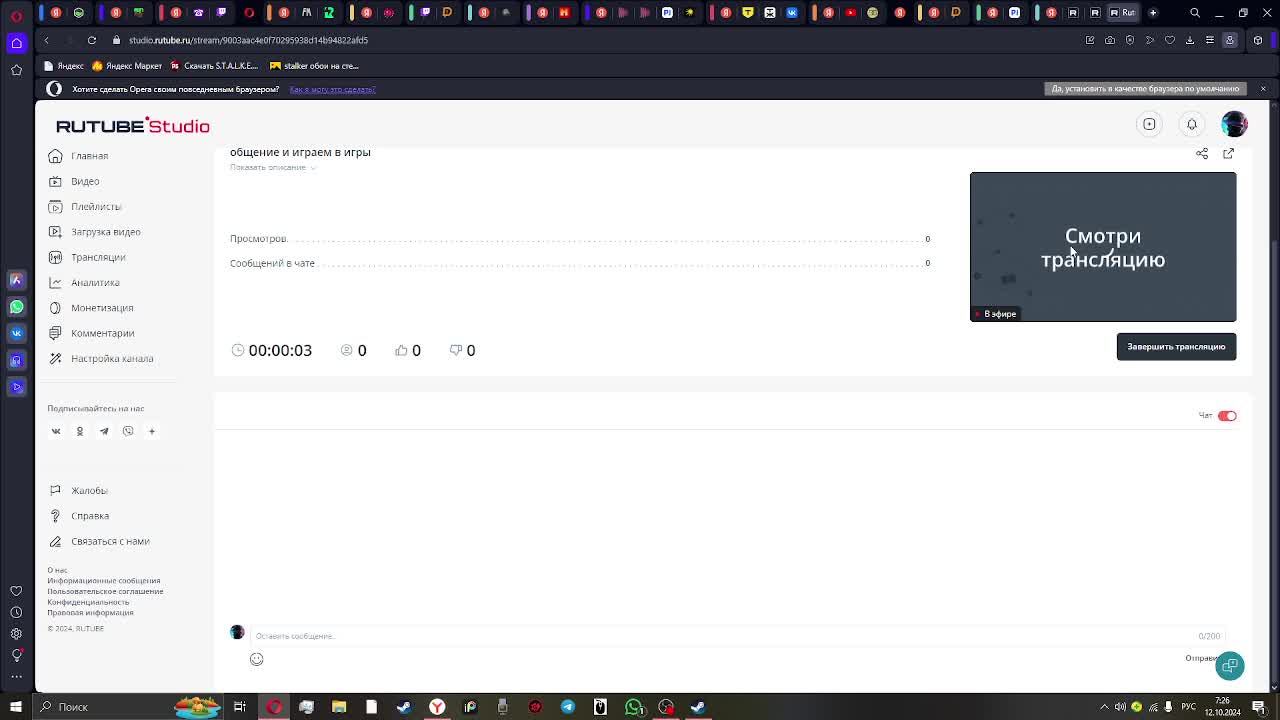The height and width of the screenshot is (720, 1280).
Task: Open the О нас footer link
Action: (57, 570)
